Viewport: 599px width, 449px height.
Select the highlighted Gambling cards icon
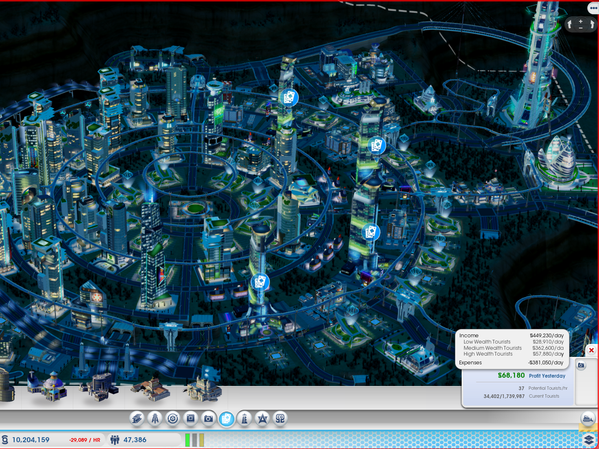(227, 419)
